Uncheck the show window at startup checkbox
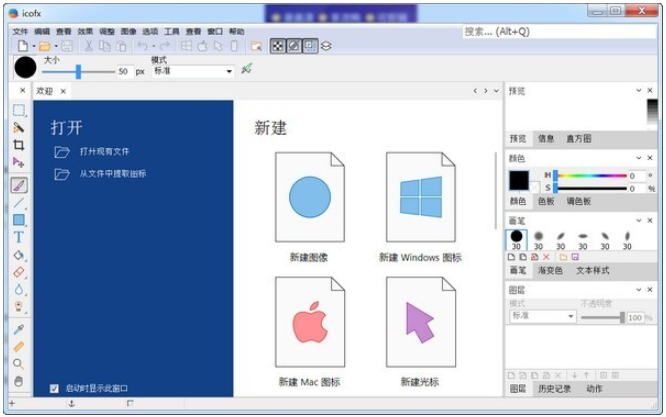The image size is (666, 417). pos(54,389)
